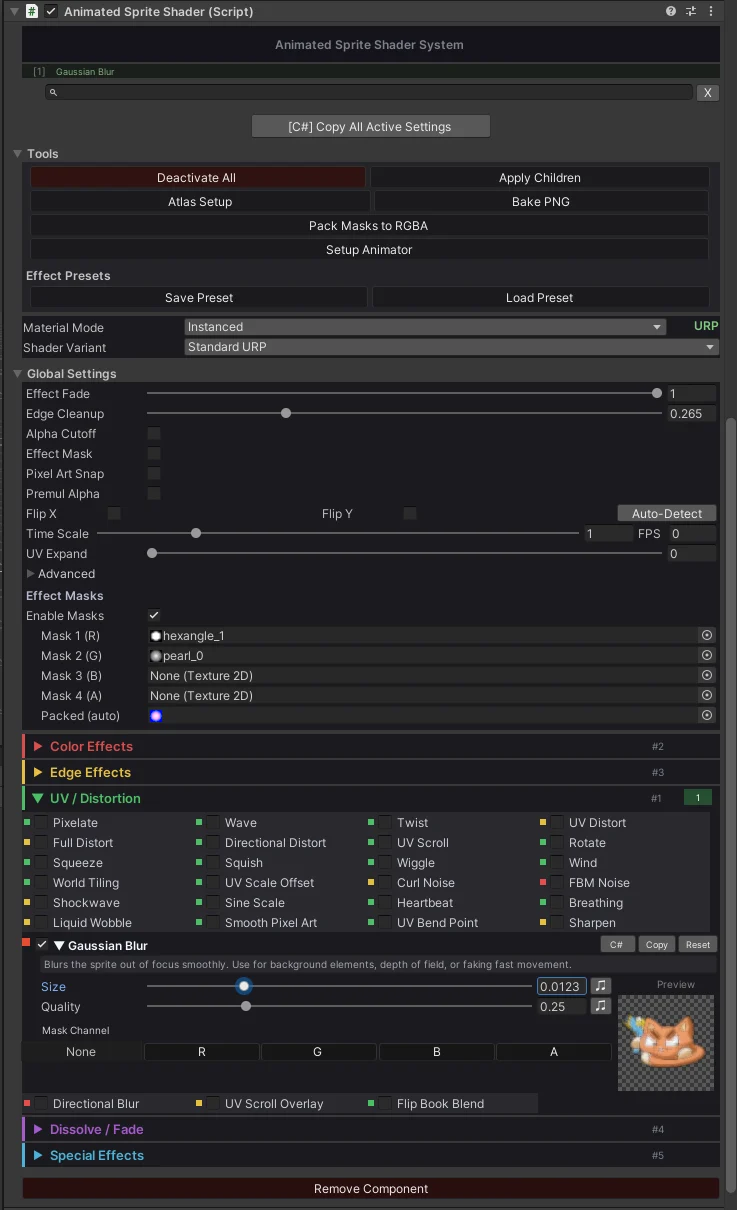The width and height of the screenshot is (737, 1210).
Task: Click music note icon beside Quality
Action: [600, 1006]
